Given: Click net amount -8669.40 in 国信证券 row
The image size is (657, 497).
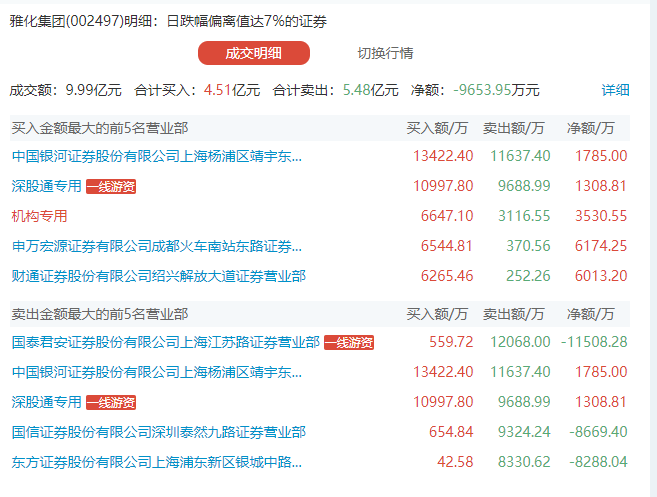Looking at the screenshot, I should click(598, 432).
